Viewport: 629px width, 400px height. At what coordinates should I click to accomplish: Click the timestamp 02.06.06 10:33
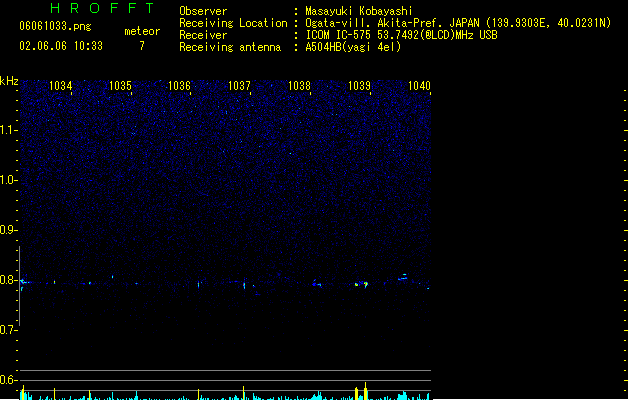coord(61,46)
